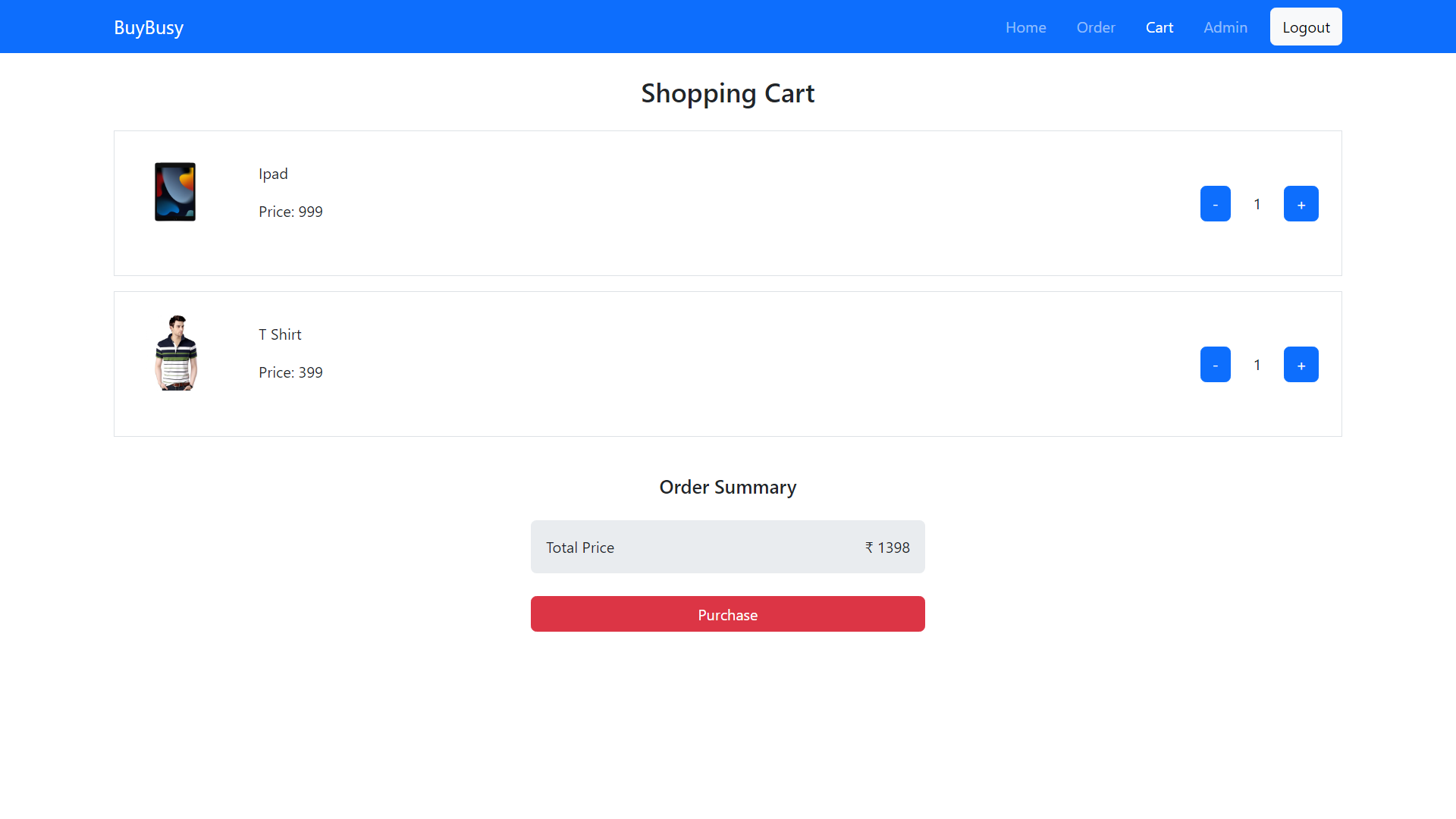Screen dimensions: 1456x819
Task: Open the Order page
Action: 1095,27
